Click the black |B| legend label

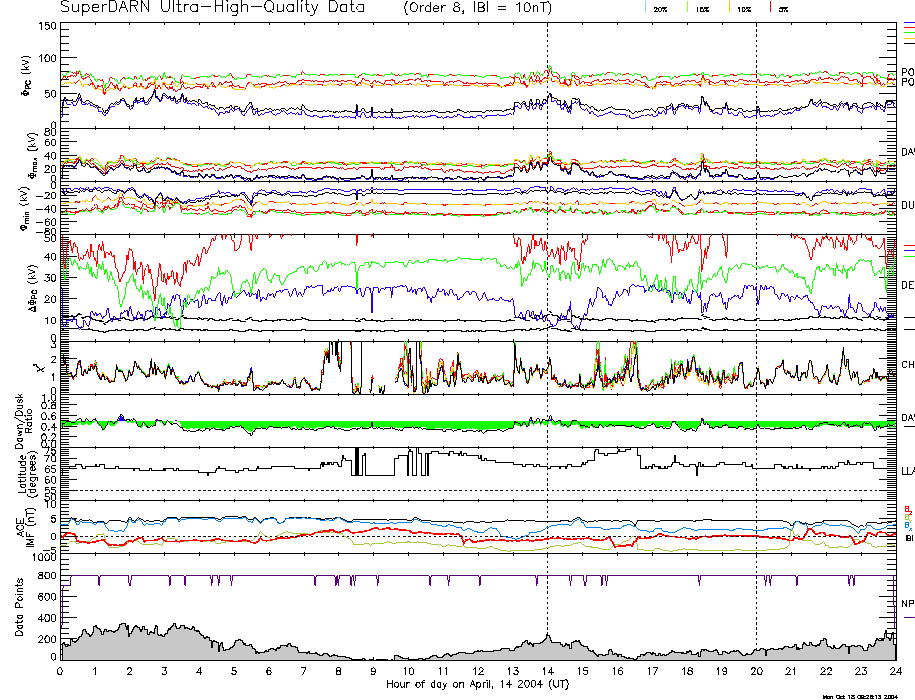pos(909,538)
